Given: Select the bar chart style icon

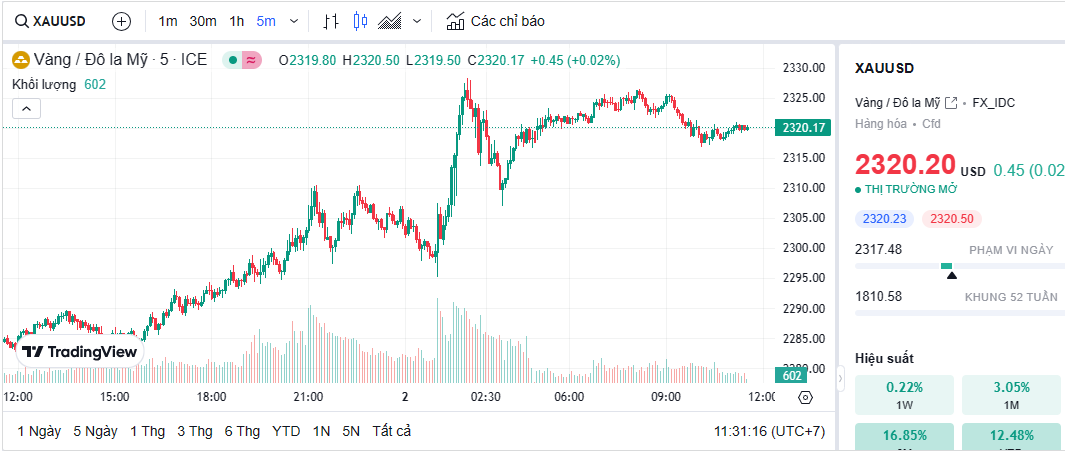Looking at the screenshot, I should (331, 21).
